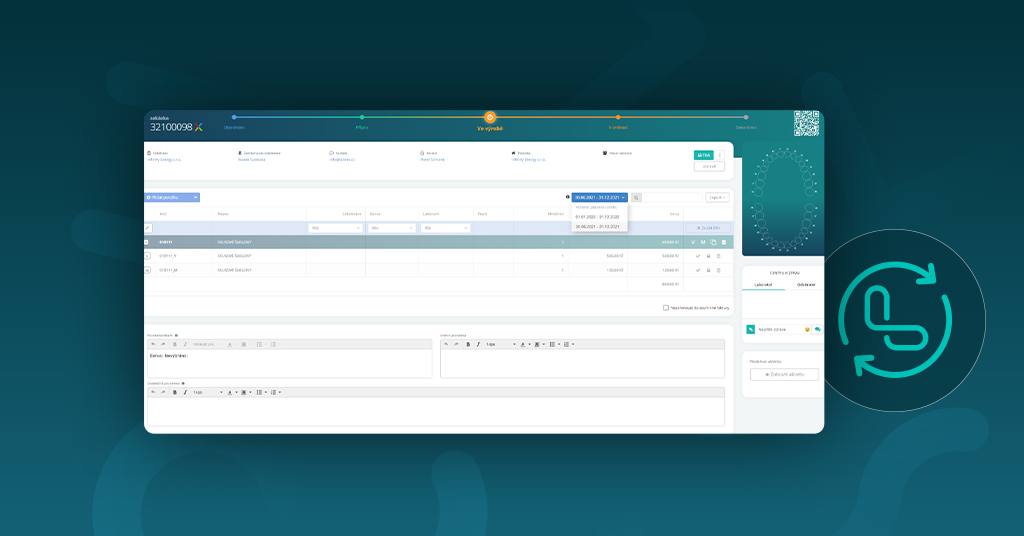Open the Marek Svoboda contact link

click(x=251, y=159)
